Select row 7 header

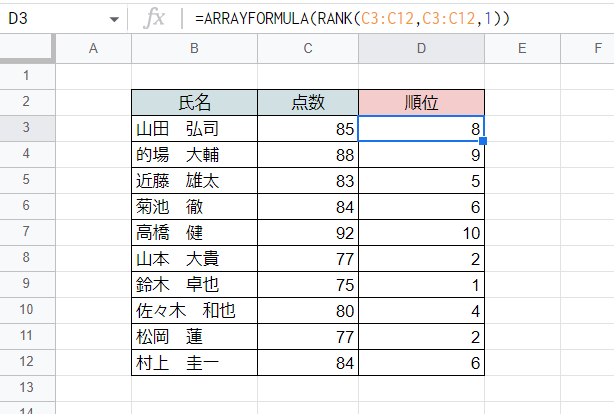point(26,231)
